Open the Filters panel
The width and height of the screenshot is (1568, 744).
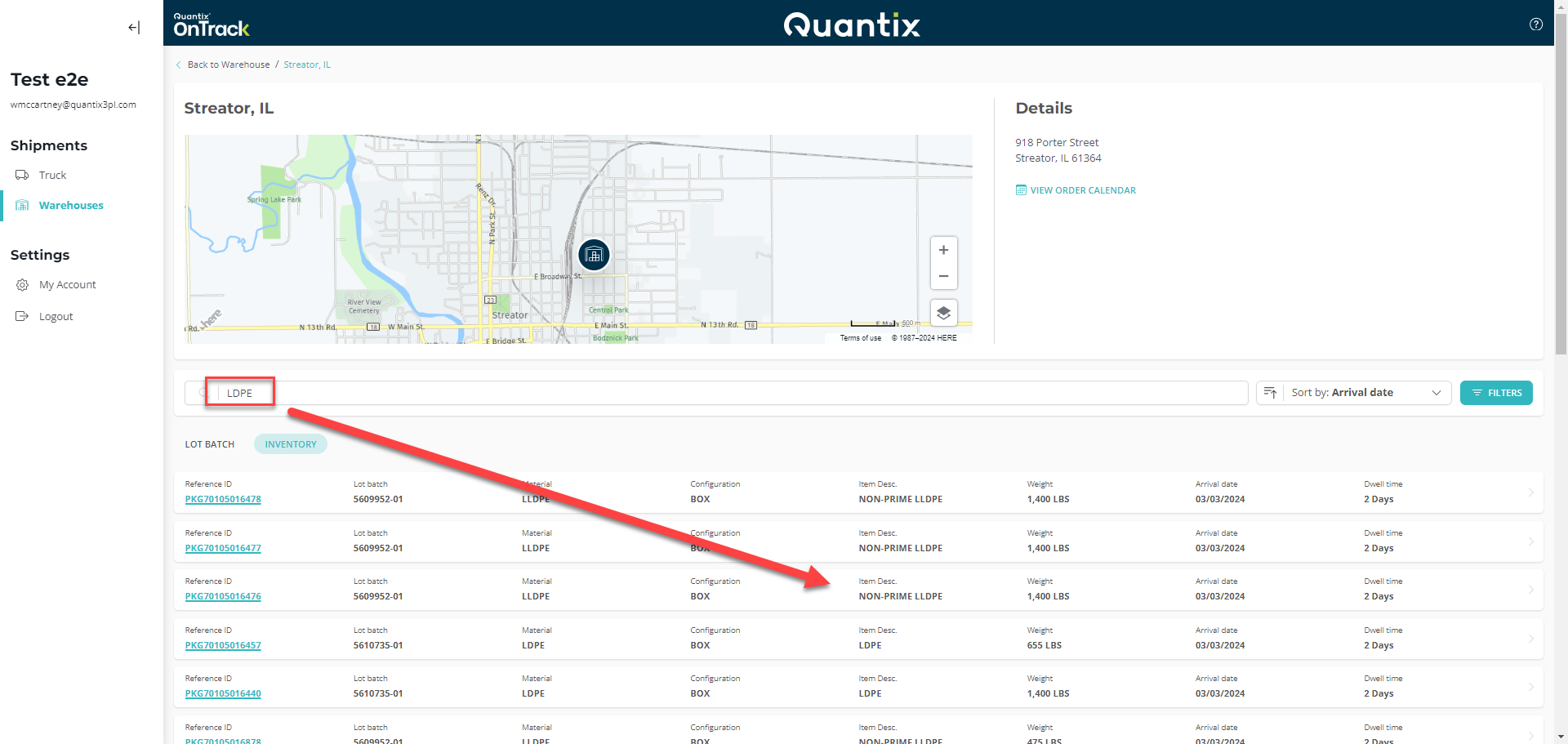(1496, 393)
